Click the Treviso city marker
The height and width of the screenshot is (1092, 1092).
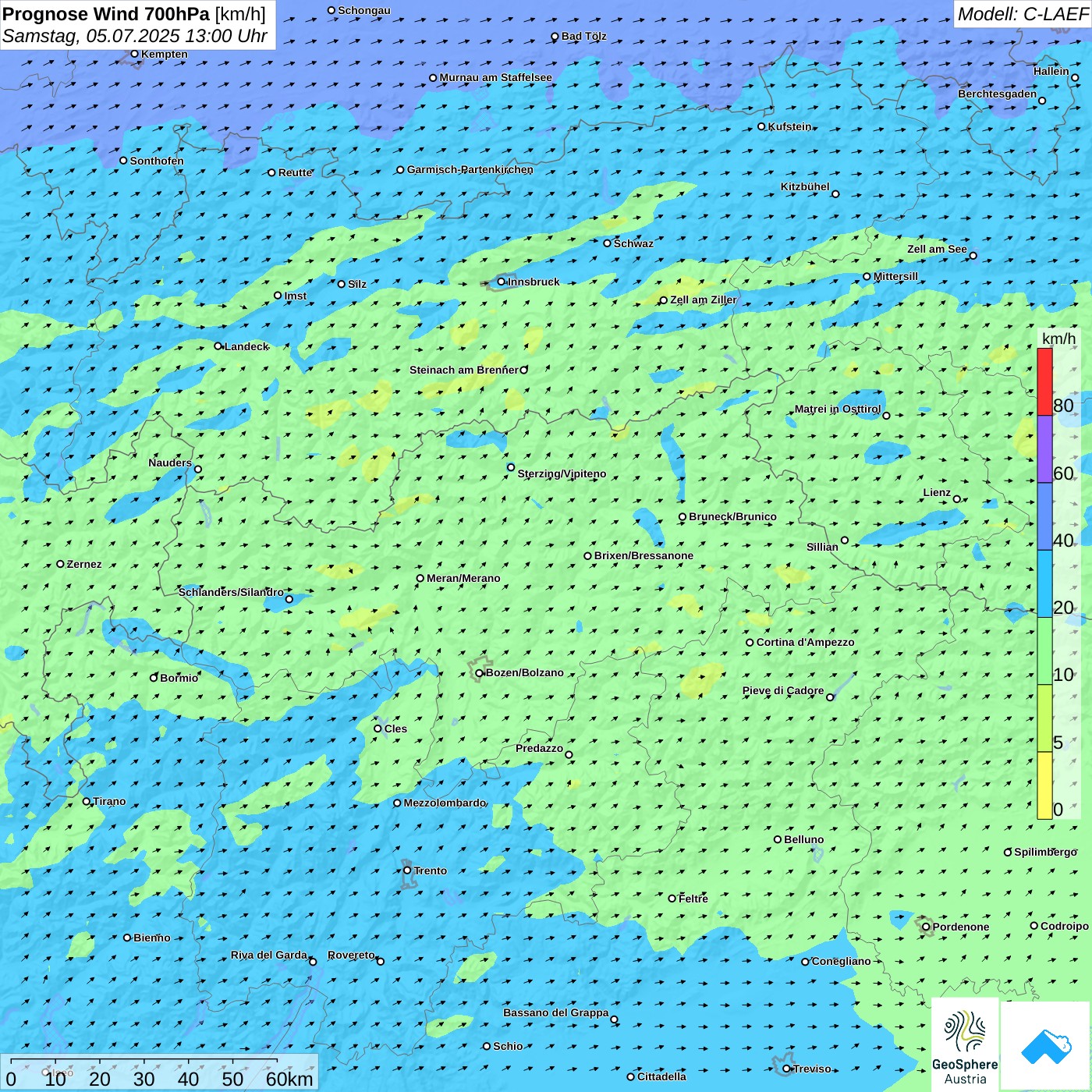(x=787, y=1069)
